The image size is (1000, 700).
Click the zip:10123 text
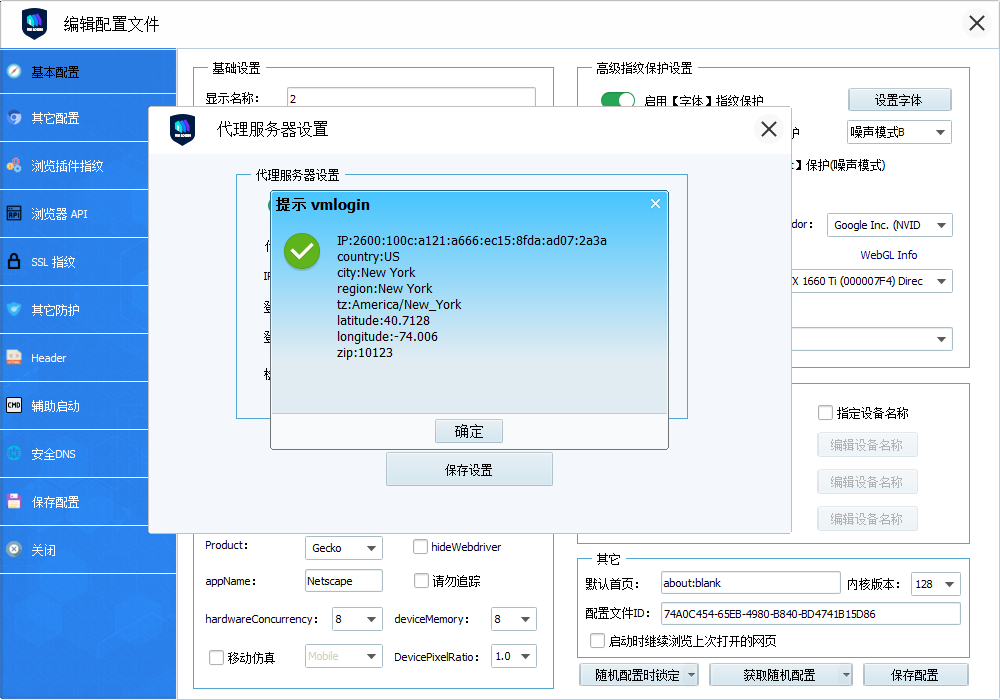(x=365, y=352)
